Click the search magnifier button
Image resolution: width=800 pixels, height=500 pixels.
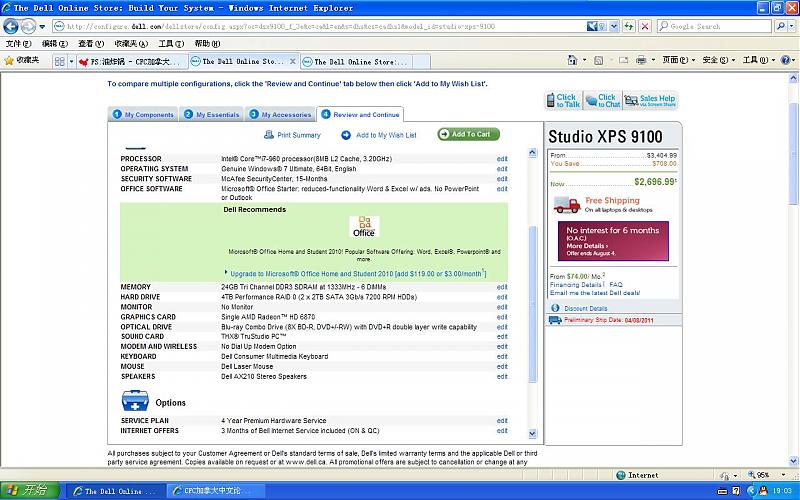(780, 26)
